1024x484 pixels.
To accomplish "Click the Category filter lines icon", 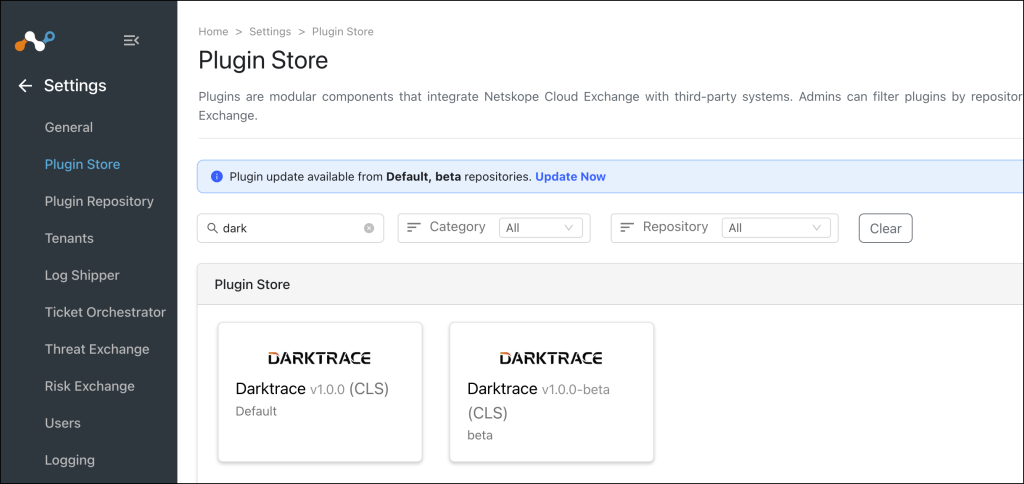I will (414, 227).
